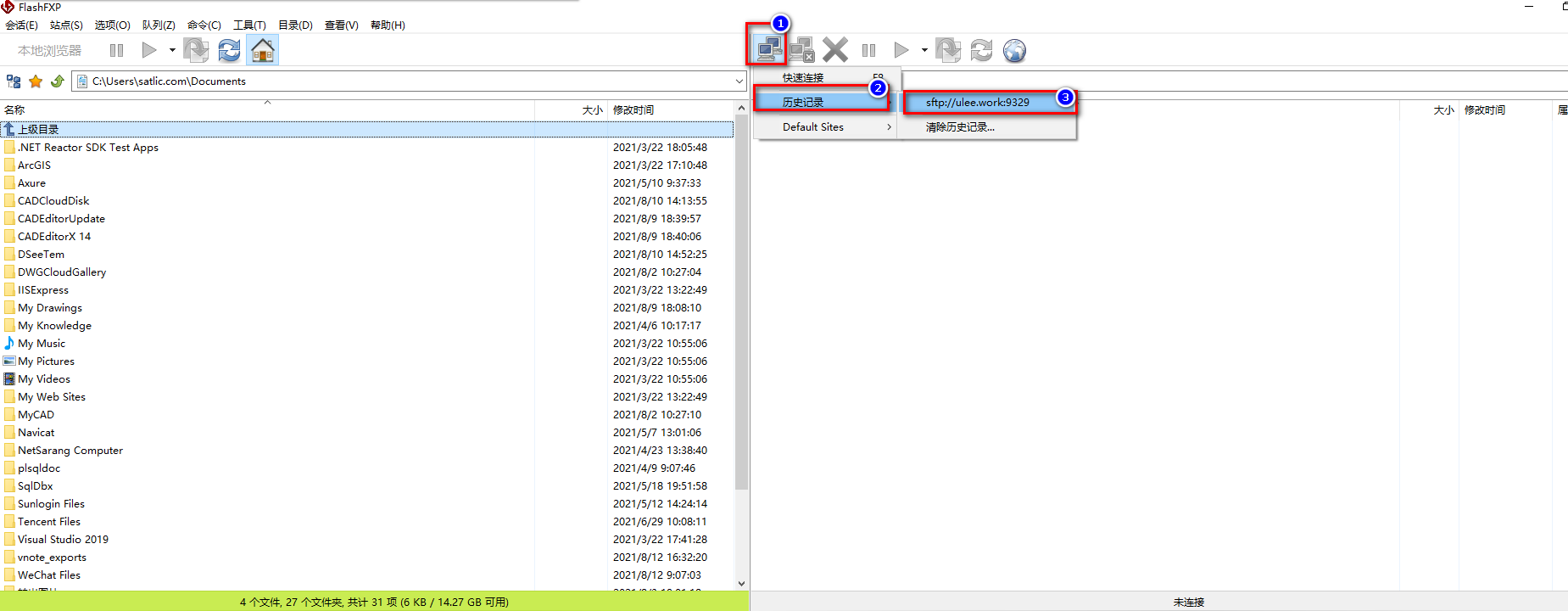Screen dimensions: 1568x611
Task: Open the 命令(C) menu
Action: [204, 25]
